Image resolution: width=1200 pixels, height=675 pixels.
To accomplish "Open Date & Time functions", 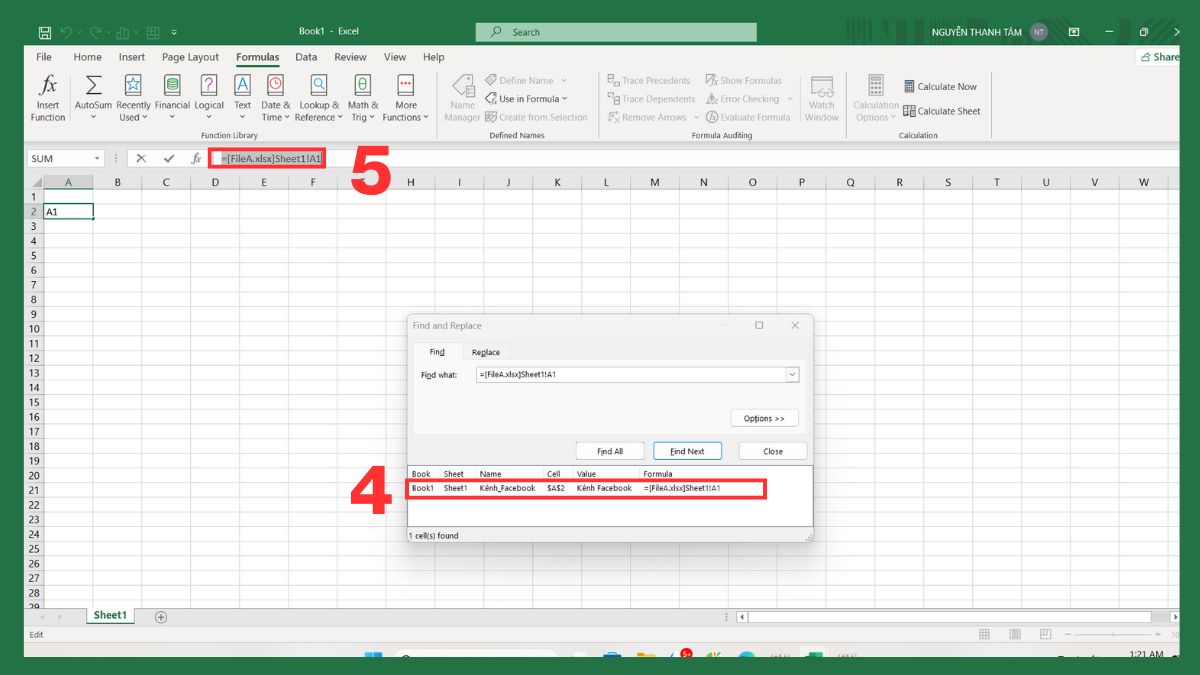I will click(x=275, y=98).
